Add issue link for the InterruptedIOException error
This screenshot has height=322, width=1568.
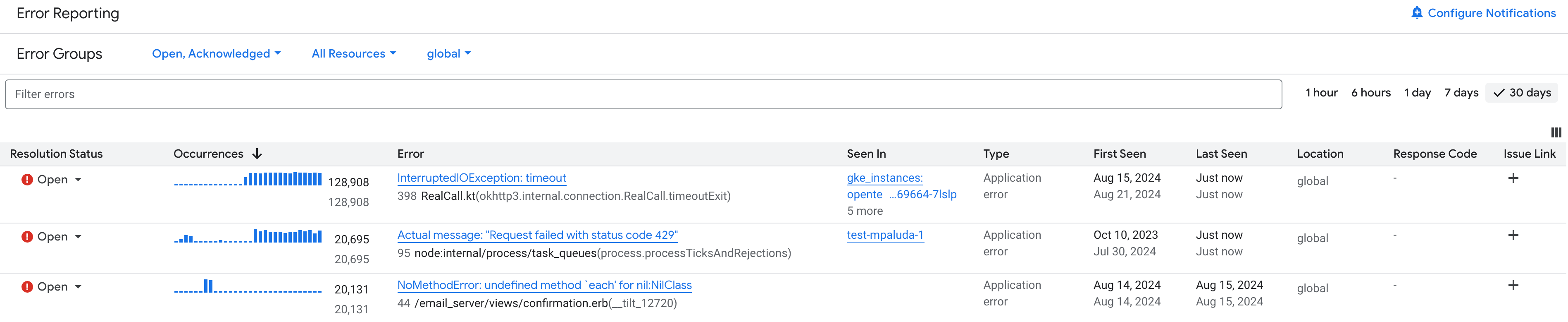1514,178
